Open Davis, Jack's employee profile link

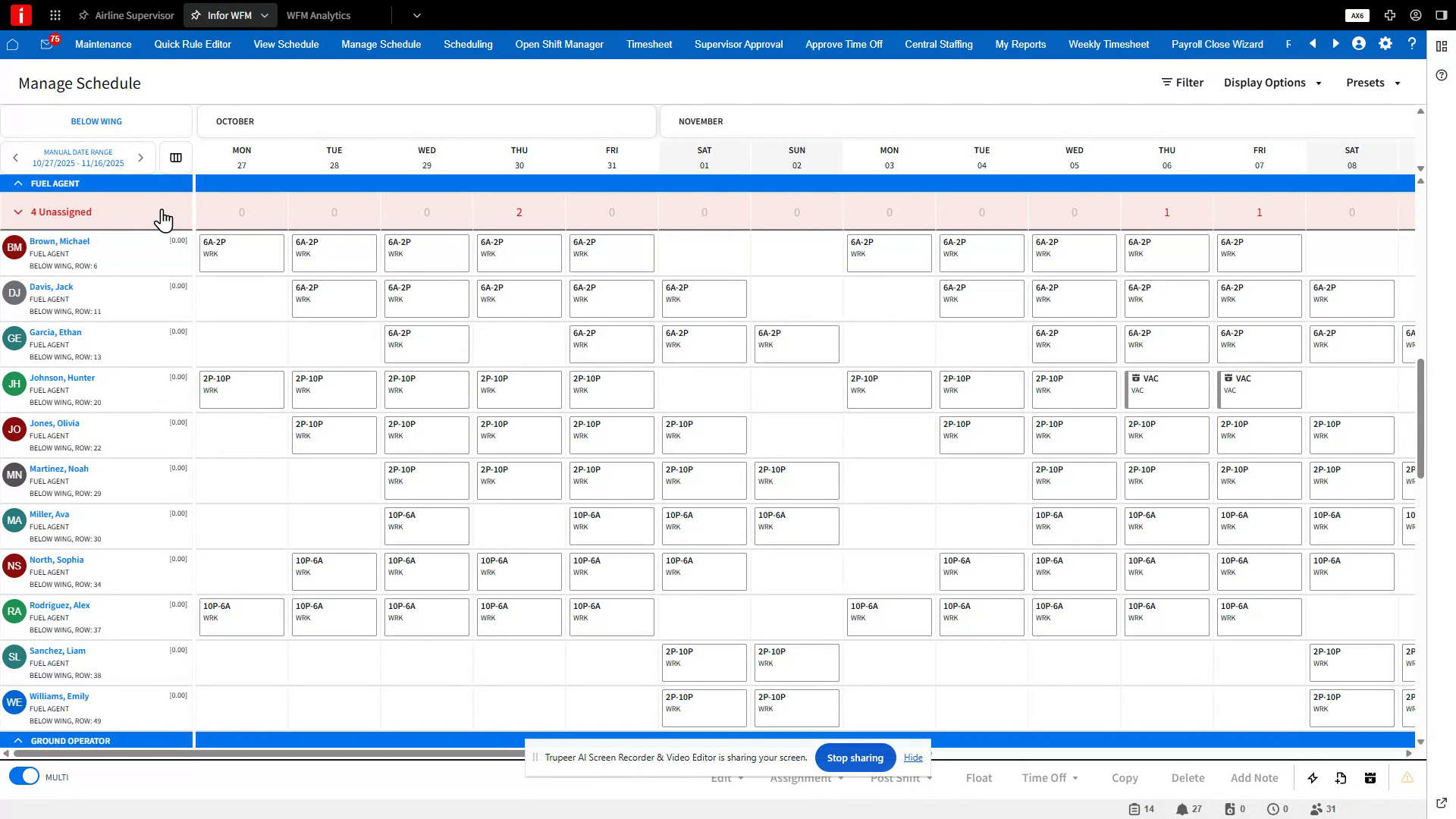pos(52,287)
